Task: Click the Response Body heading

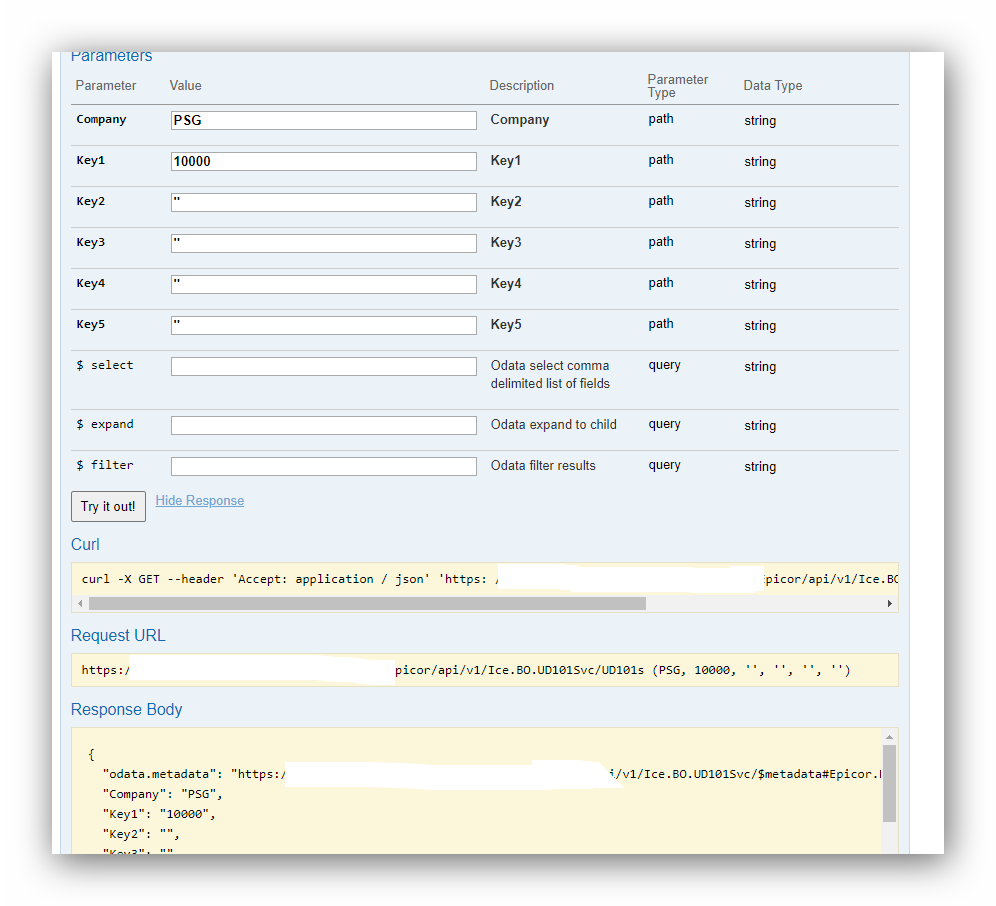Action: coord(126,709)
